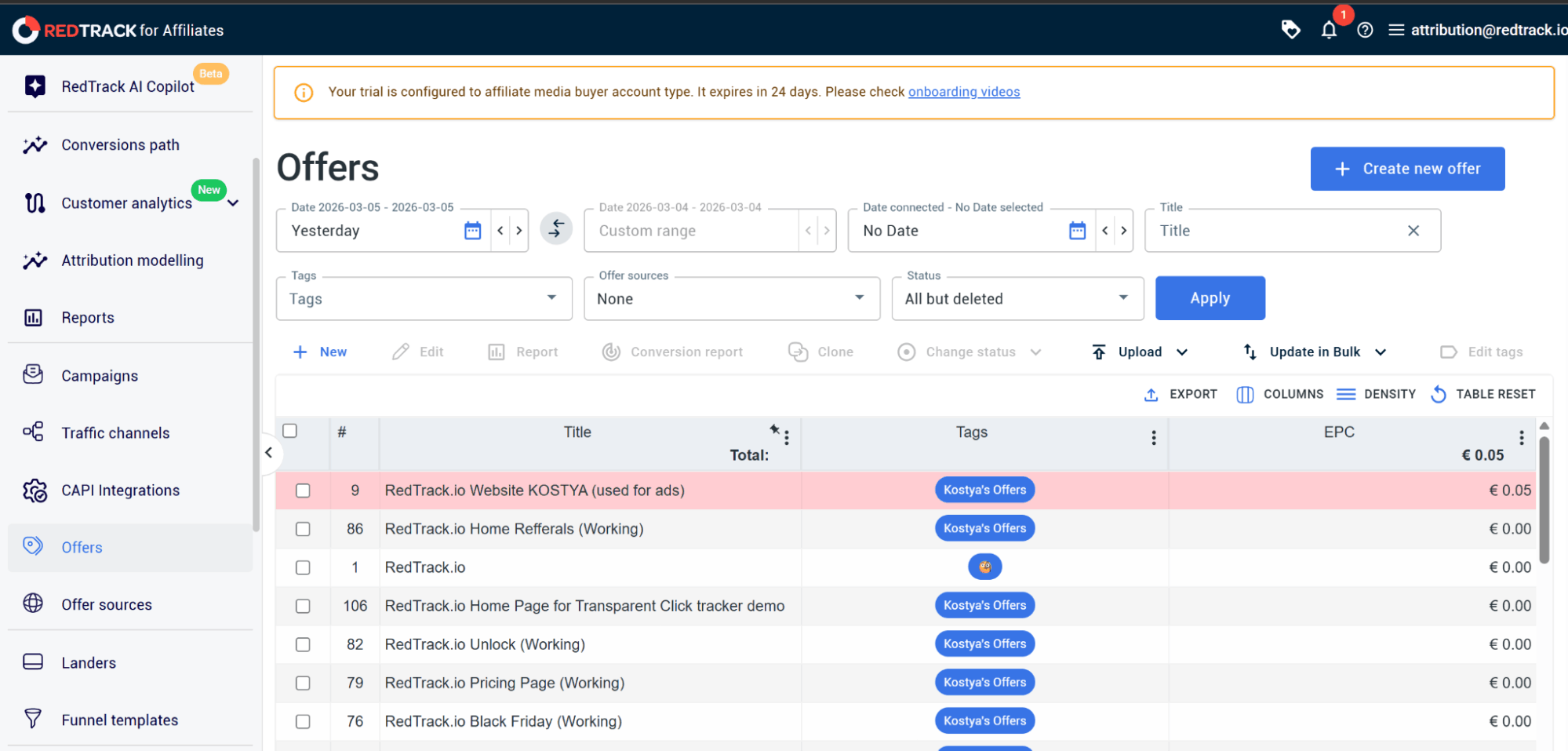Open the hamburger account menu icon
Image resolution: width=1568 pixels, height=751 pixels.
[1396, 30]
